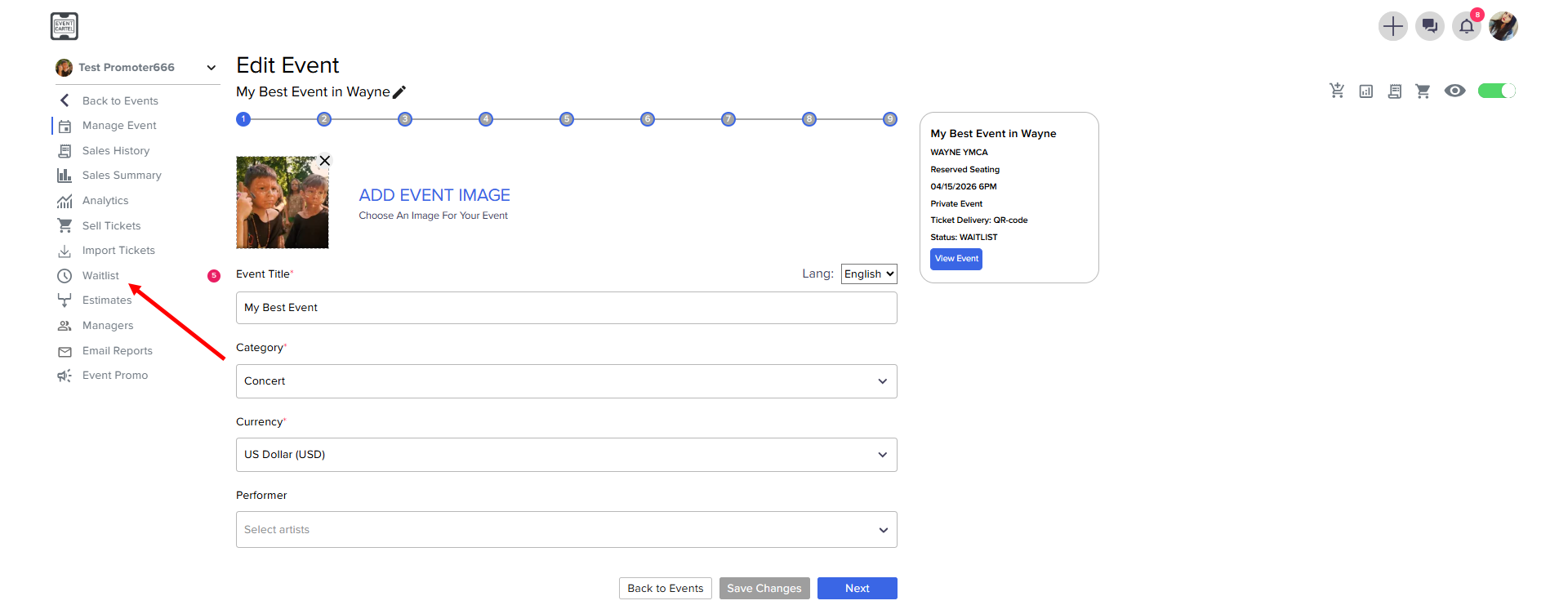Click the event image thumbnail
Viewport: 1568px width, 614px height.
[x=283, y=202]
